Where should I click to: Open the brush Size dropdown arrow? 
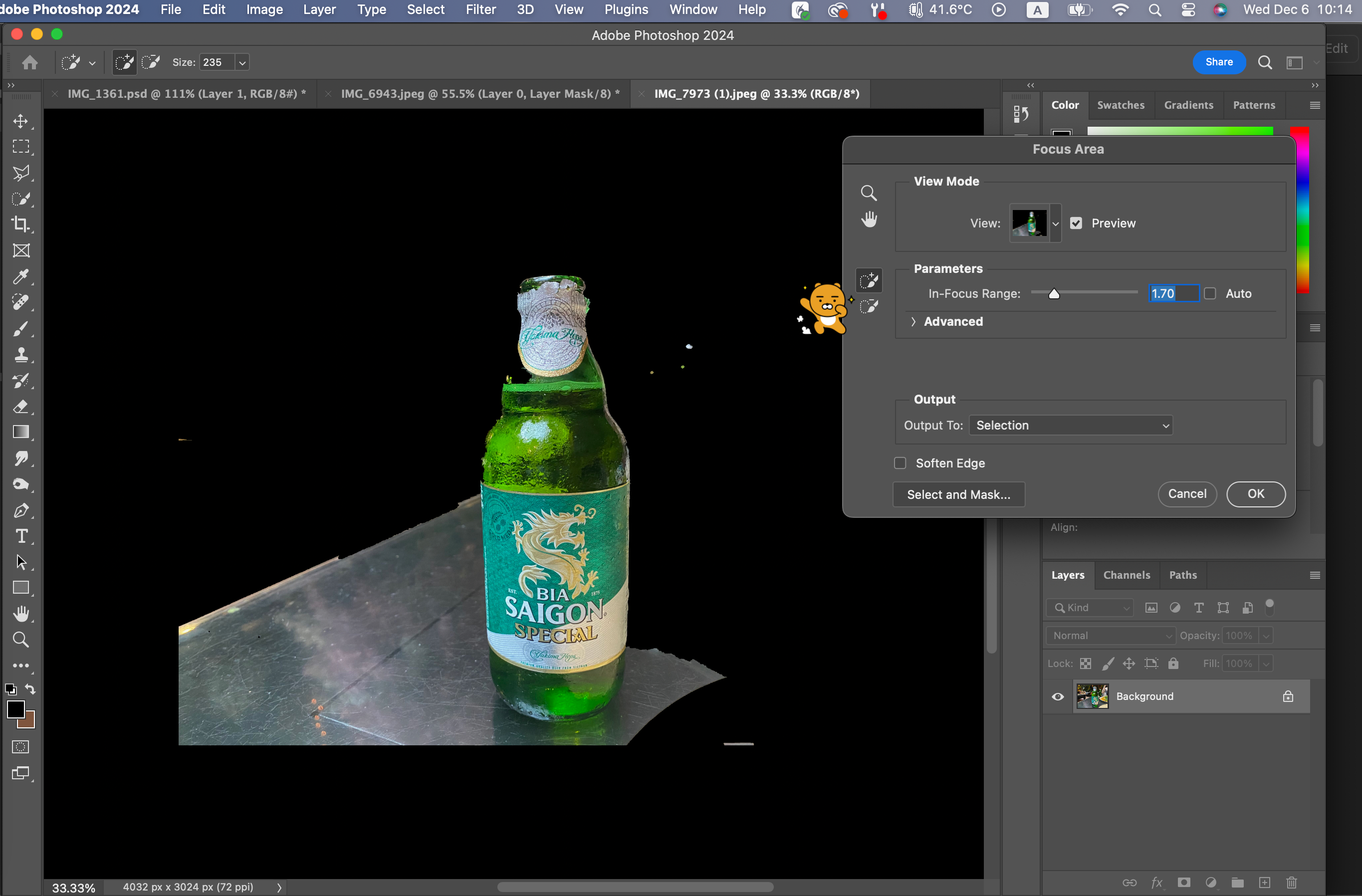242,62
